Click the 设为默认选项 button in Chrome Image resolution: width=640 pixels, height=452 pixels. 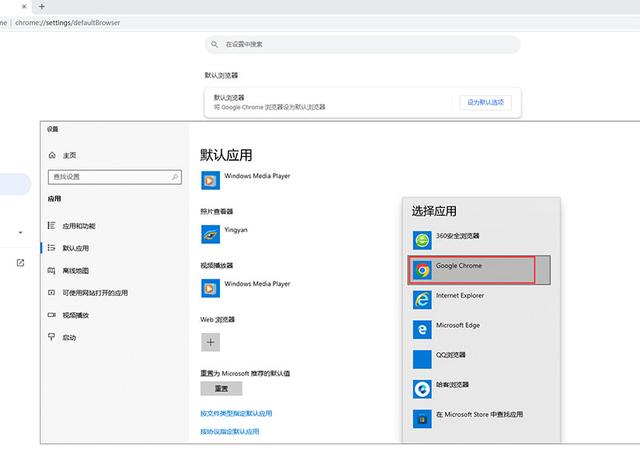(486, 102)
